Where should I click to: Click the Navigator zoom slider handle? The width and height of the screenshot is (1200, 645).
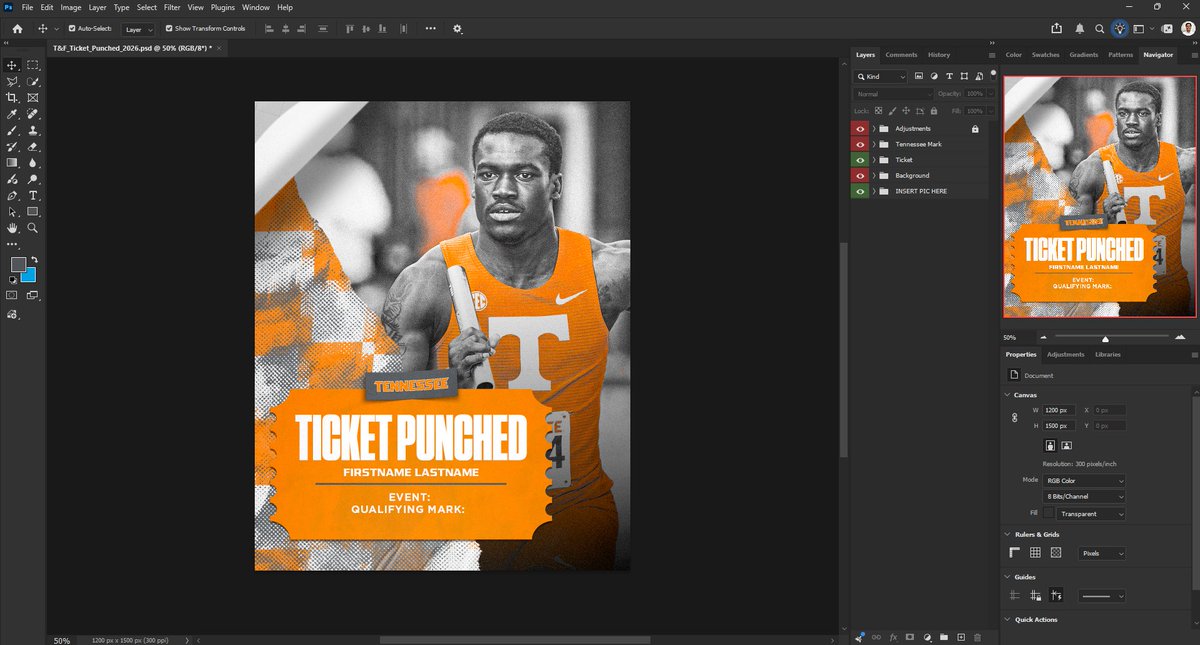tap(1105, 338)
